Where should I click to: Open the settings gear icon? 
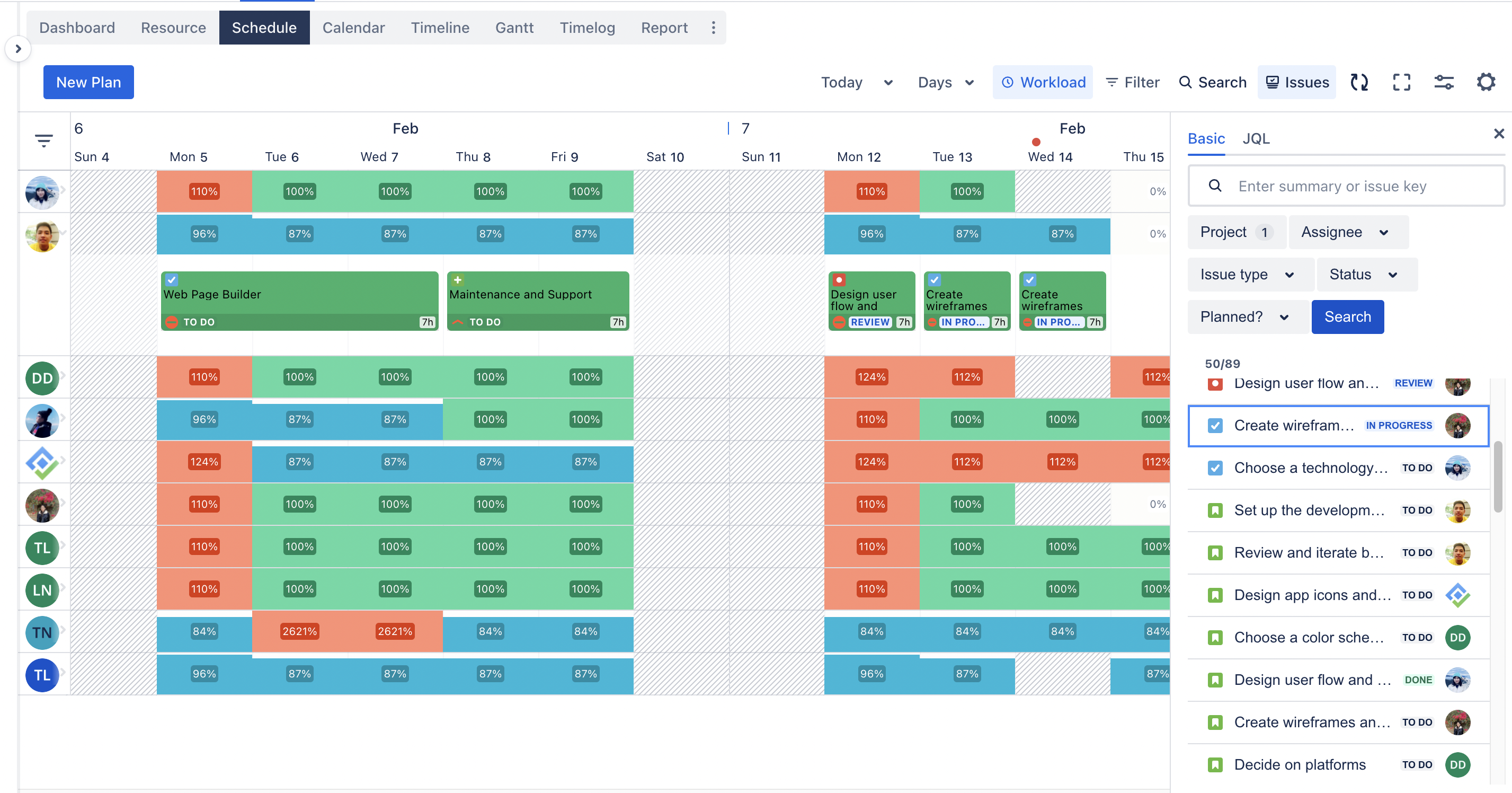pyautogui.click(x=1486, y=82)
